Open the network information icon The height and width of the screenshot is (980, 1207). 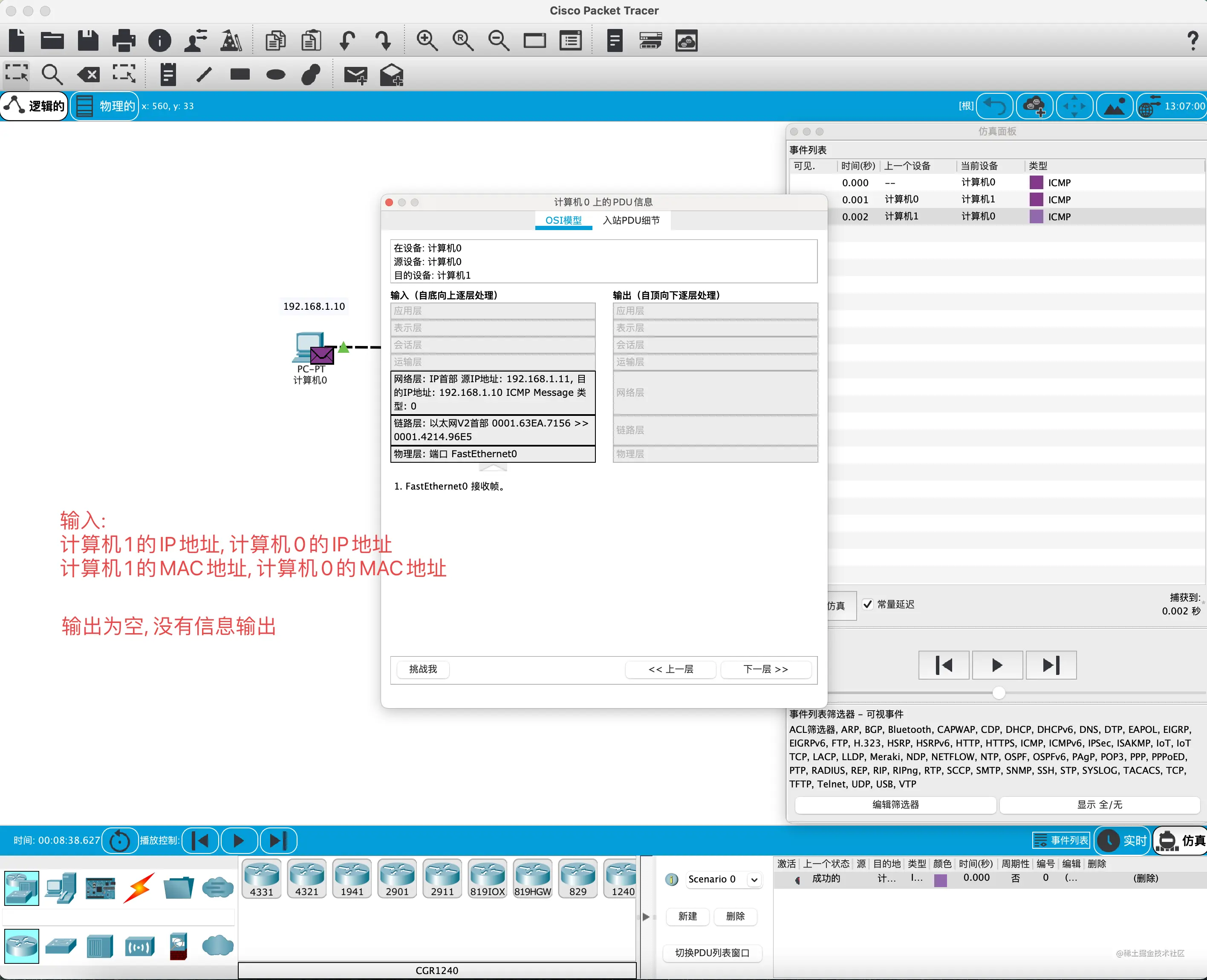tap(160, 40)
